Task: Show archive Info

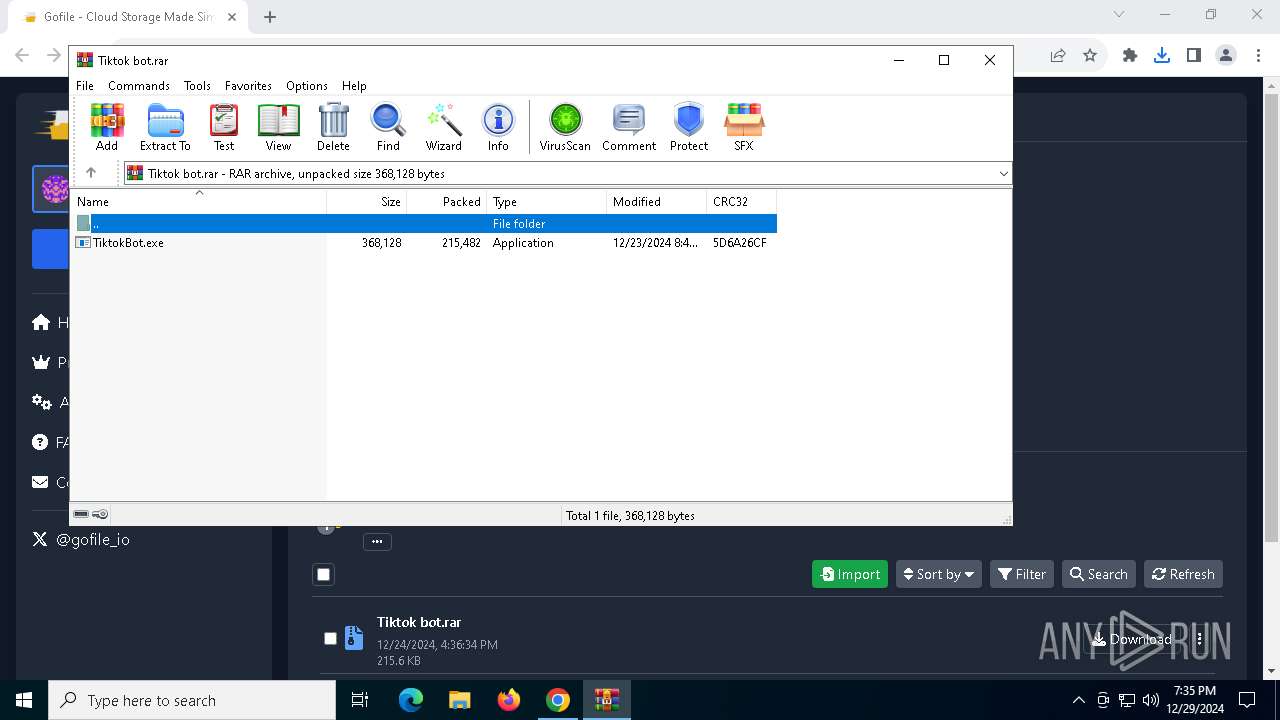Action: coord(498,127)
